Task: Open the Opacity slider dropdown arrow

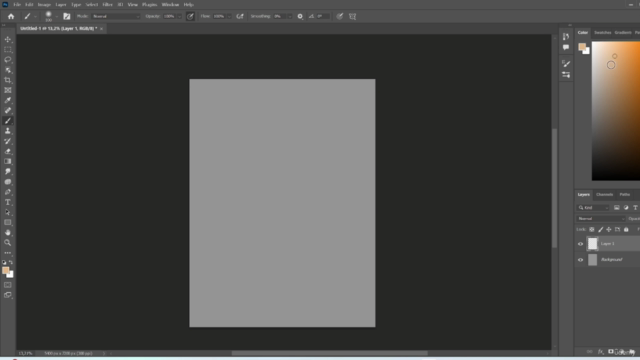Action: (x=179, y=16)
